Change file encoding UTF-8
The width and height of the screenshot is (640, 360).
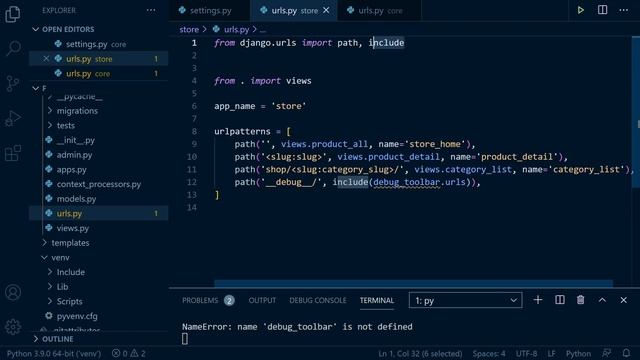526,353
